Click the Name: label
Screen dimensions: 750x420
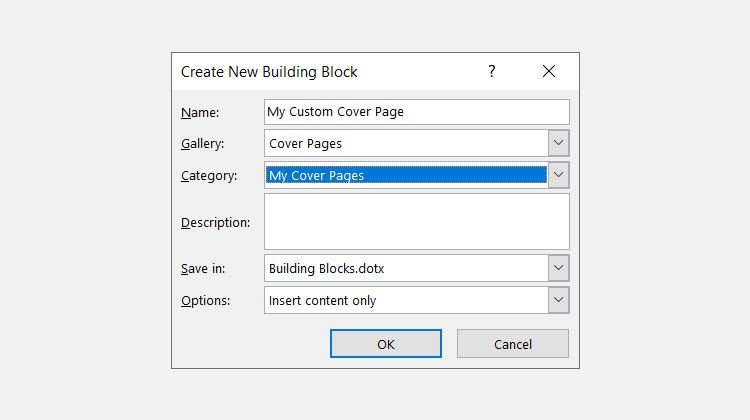(200, 112)
